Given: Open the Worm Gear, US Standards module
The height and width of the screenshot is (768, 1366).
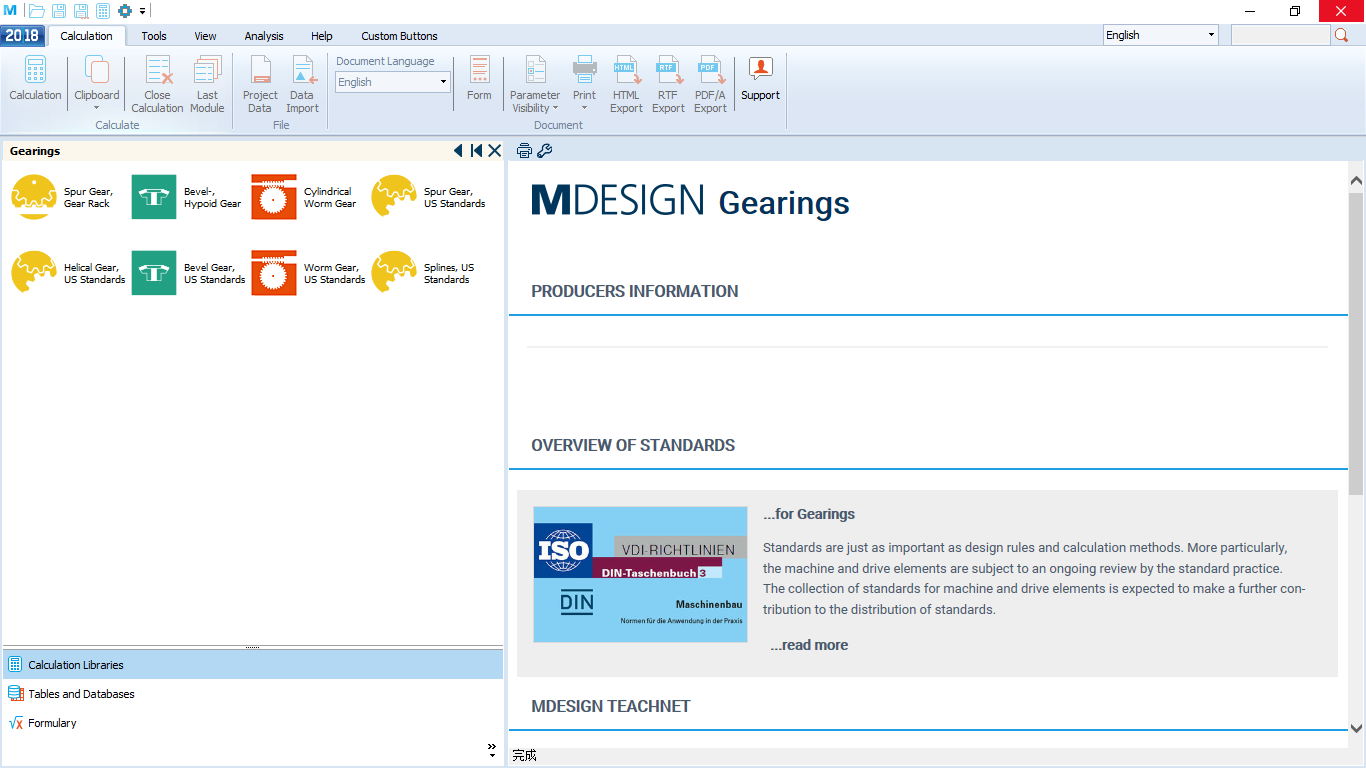Looking at the screenshot, I should pyautogui.click(x=308, y=273).
